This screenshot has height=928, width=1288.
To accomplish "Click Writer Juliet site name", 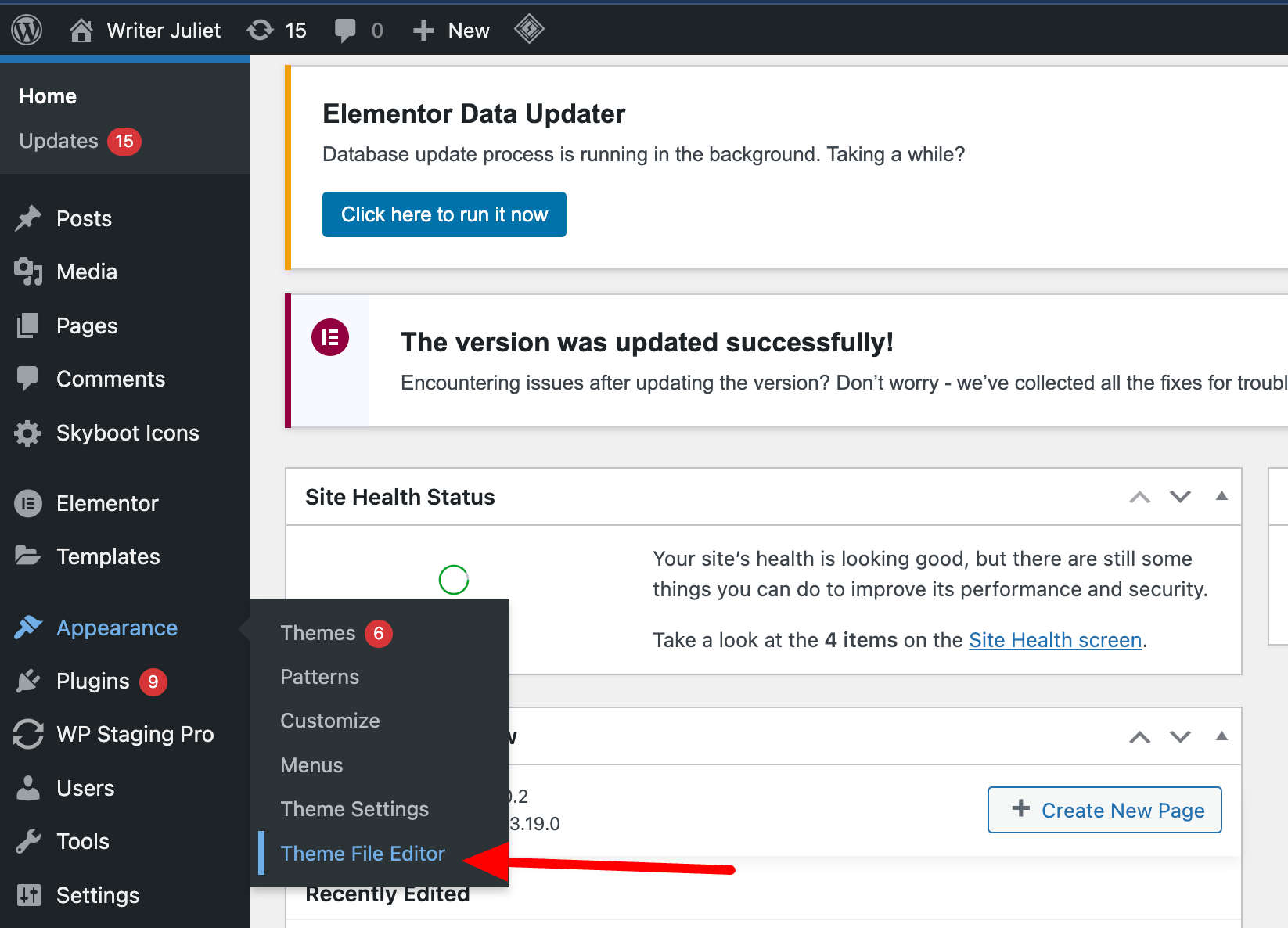I will point(164,31).
